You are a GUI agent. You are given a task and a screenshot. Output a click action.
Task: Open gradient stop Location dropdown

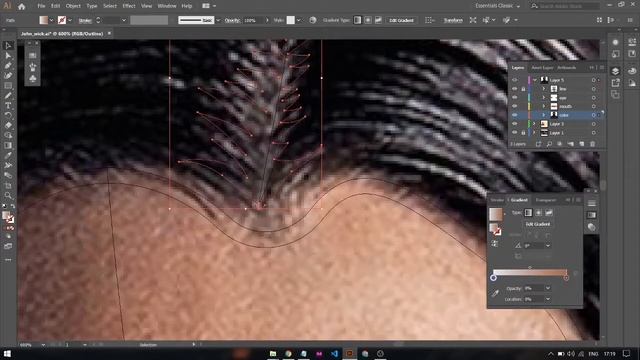pos(548,299)
